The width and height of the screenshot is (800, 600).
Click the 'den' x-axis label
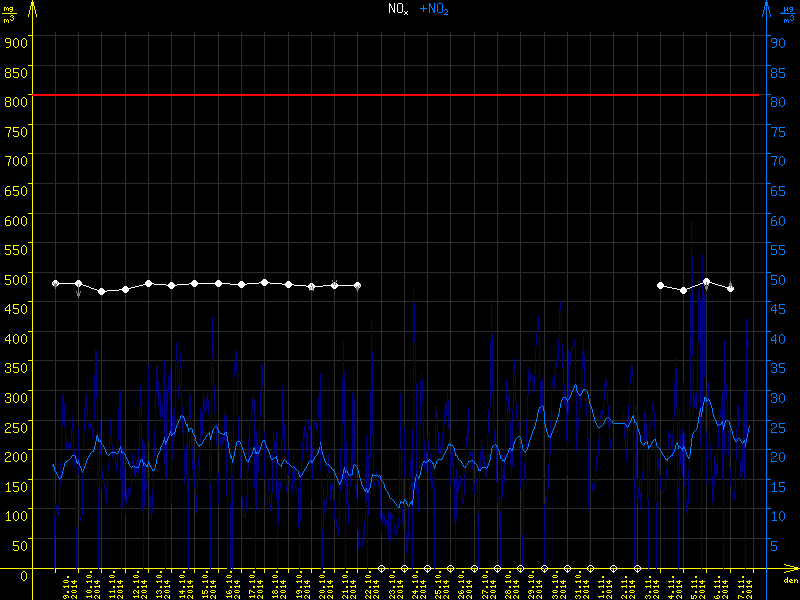(x=790, y=581)
